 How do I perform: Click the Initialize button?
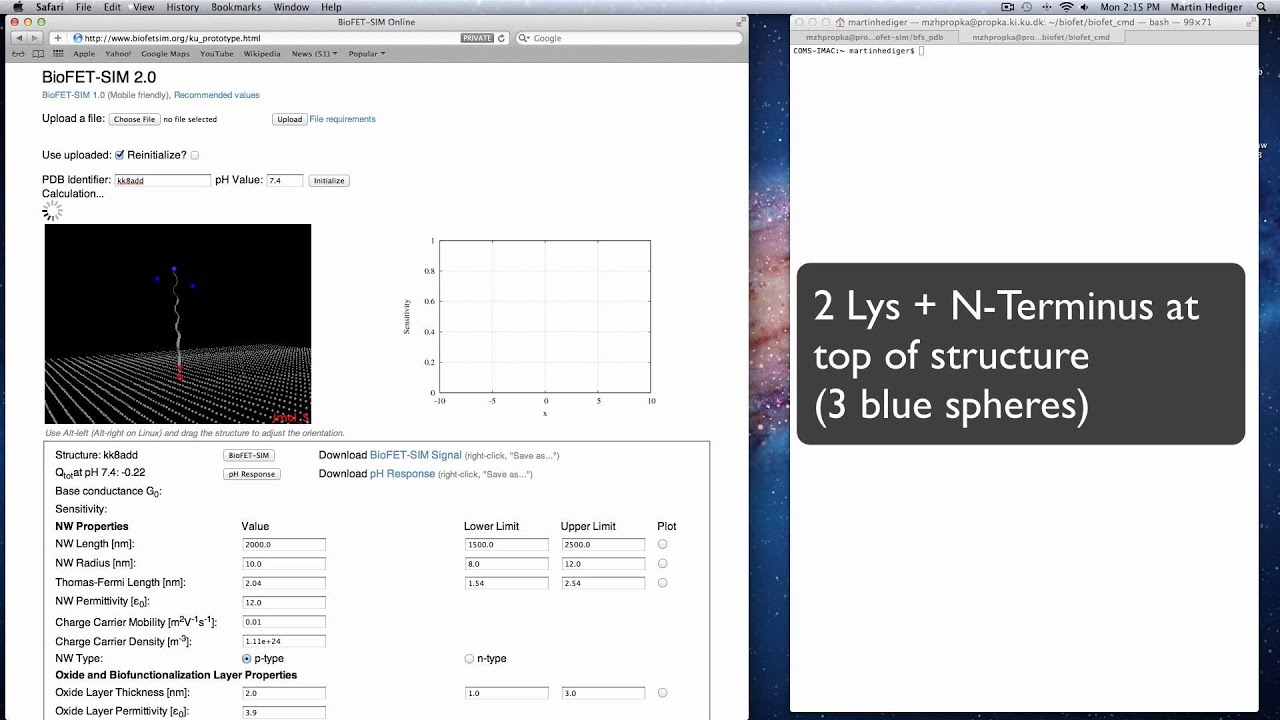coord(329,181)
